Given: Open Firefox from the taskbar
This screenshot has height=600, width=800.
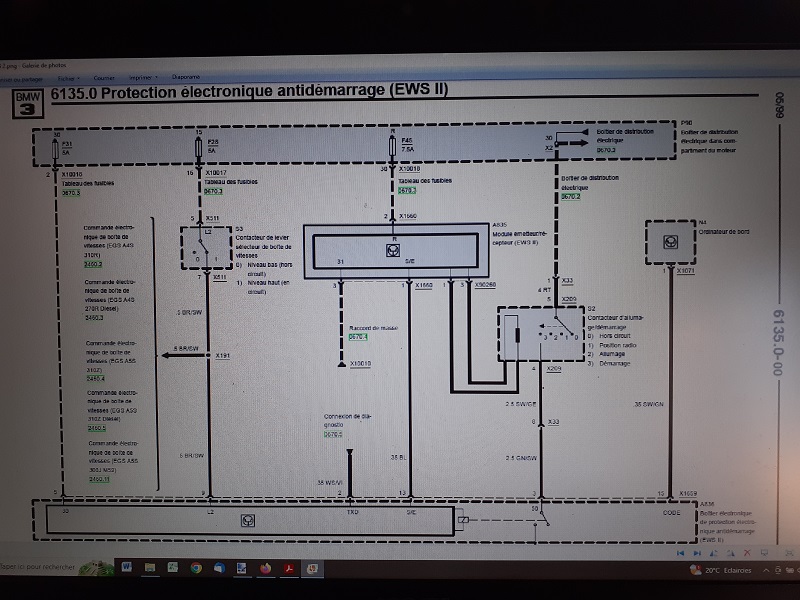Looking at the screenshot, I should tap(265, 568).
